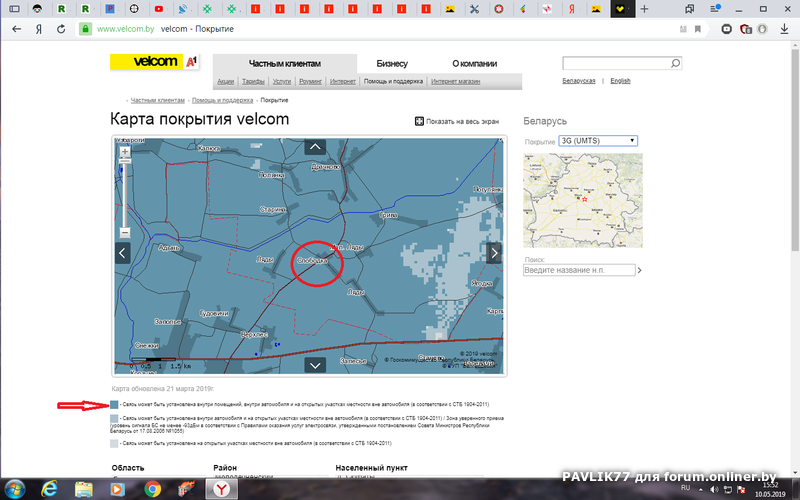Open the Интернет submenu link
Screen dimensions: 800x500
click(342, 81)
